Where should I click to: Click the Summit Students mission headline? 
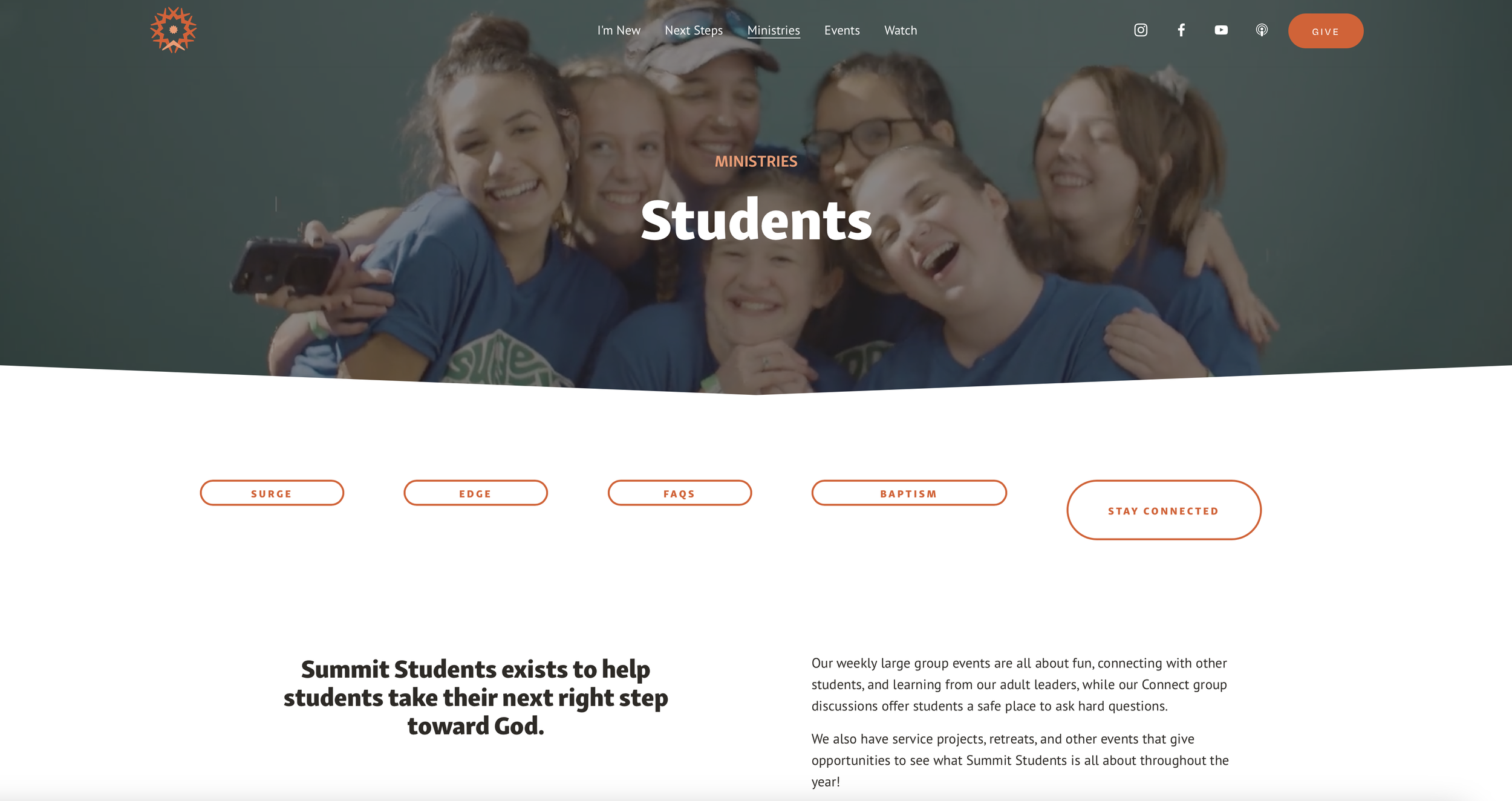pos(476,698)
